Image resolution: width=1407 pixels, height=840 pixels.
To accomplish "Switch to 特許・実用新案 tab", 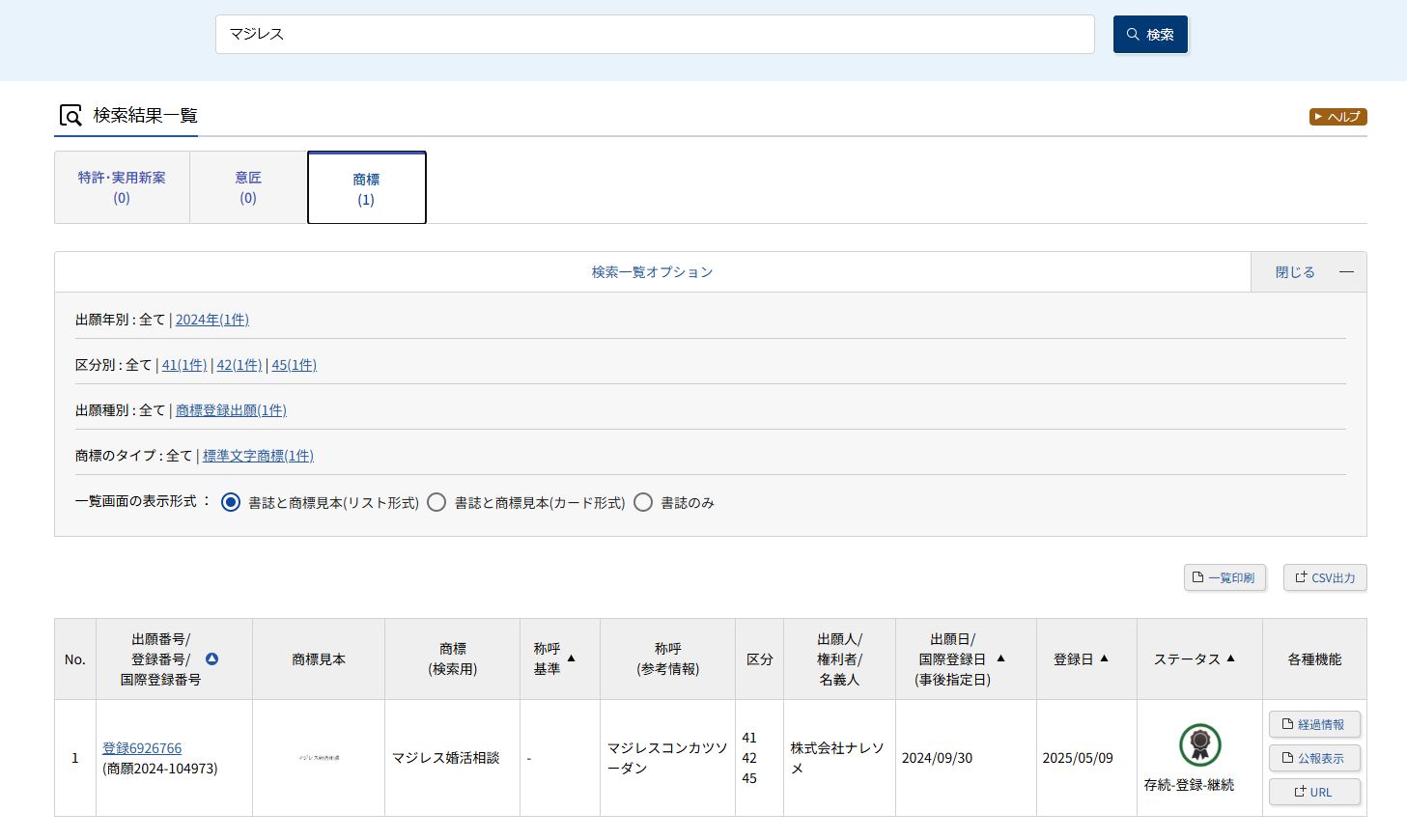I will (x=122, y=187).
